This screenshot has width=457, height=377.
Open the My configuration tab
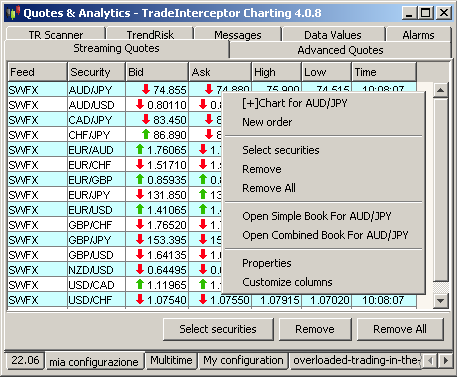click(243, 360)
